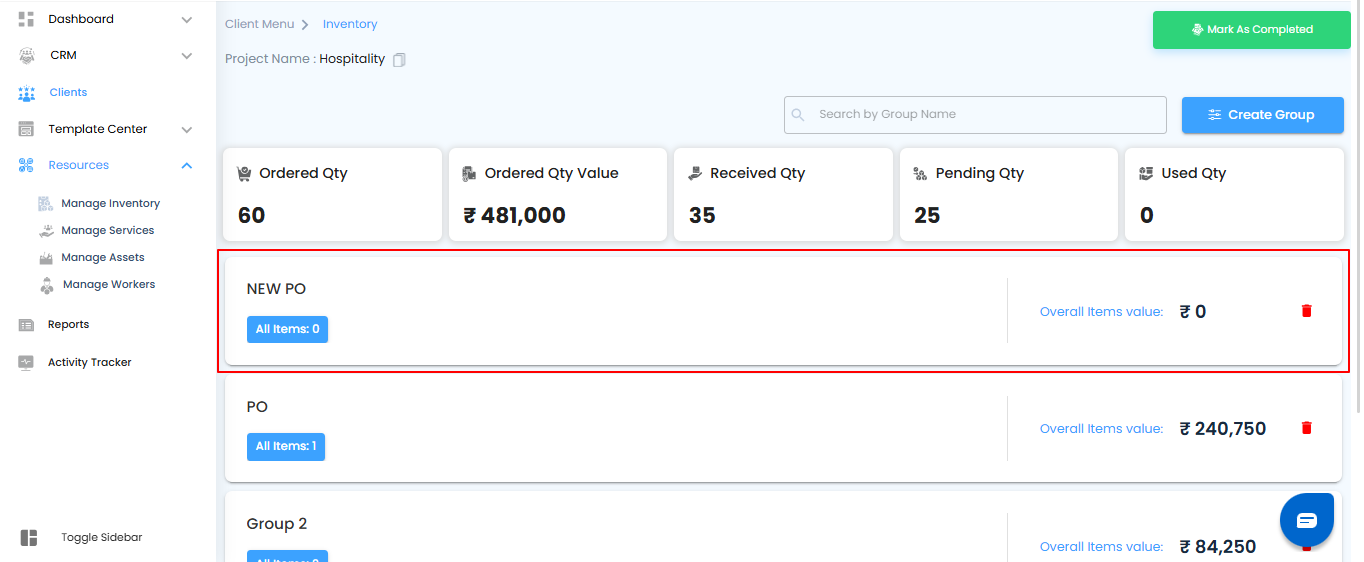Select Manage Assets in sidebar

[x=102, y=258]
